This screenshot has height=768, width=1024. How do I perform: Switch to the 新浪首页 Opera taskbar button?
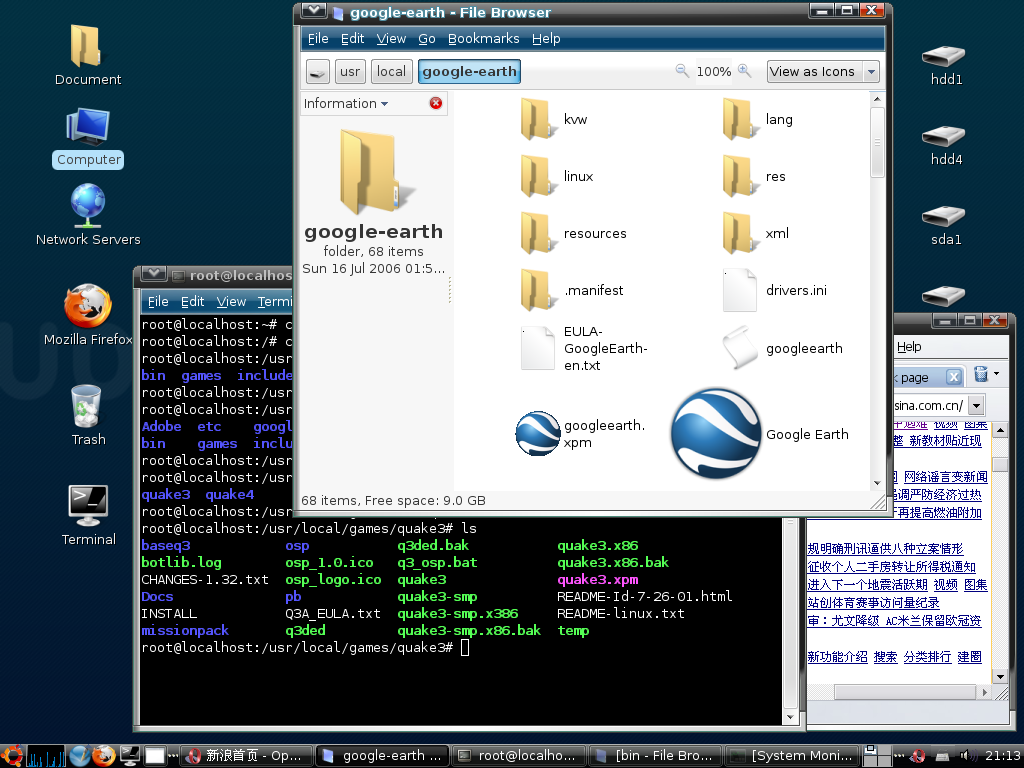(x=246, y=756)
